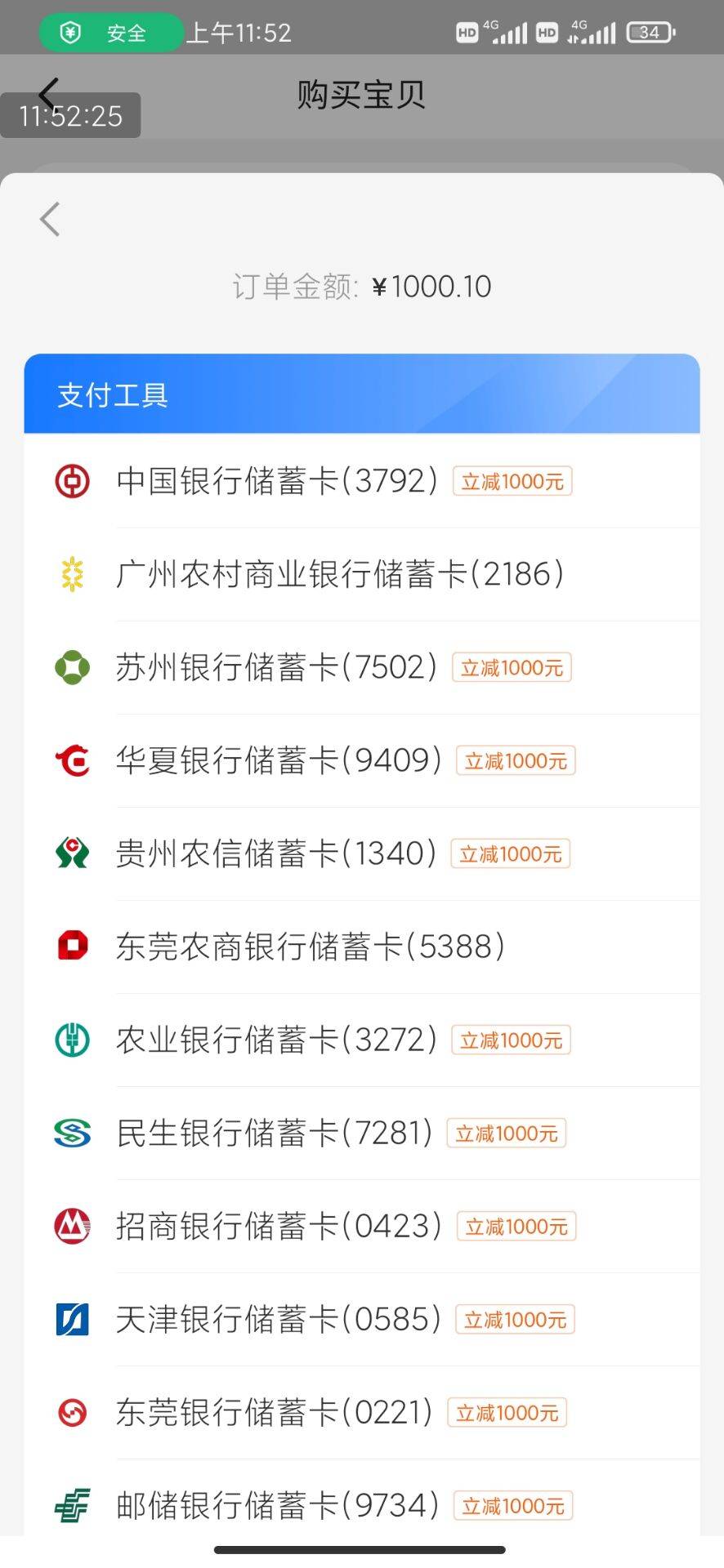Viewport: 724px width, 1568px height.
Task: Tap the order amount ¥1000.10 text
Action: [431, 287]
